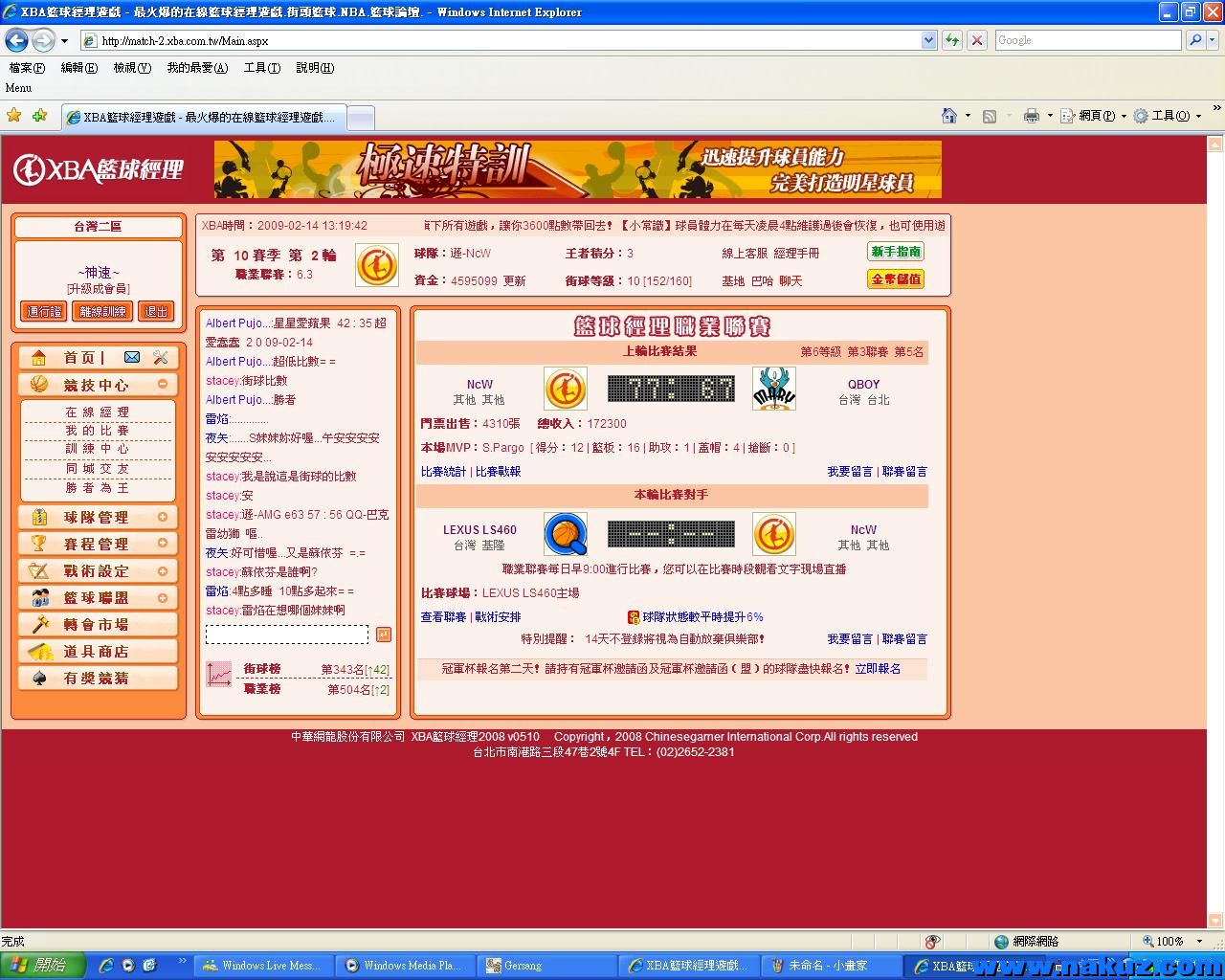Viewport: 1225px width, 980px height.
Task: Expand the 籃球聯盟 menu section
Action: tap(163, 597)
